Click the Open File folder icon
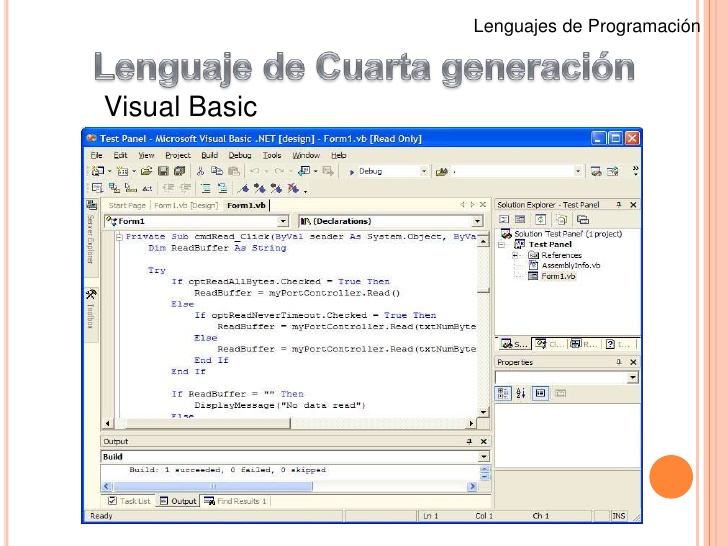This screenshot has width=728, height=546. point(146,171)
